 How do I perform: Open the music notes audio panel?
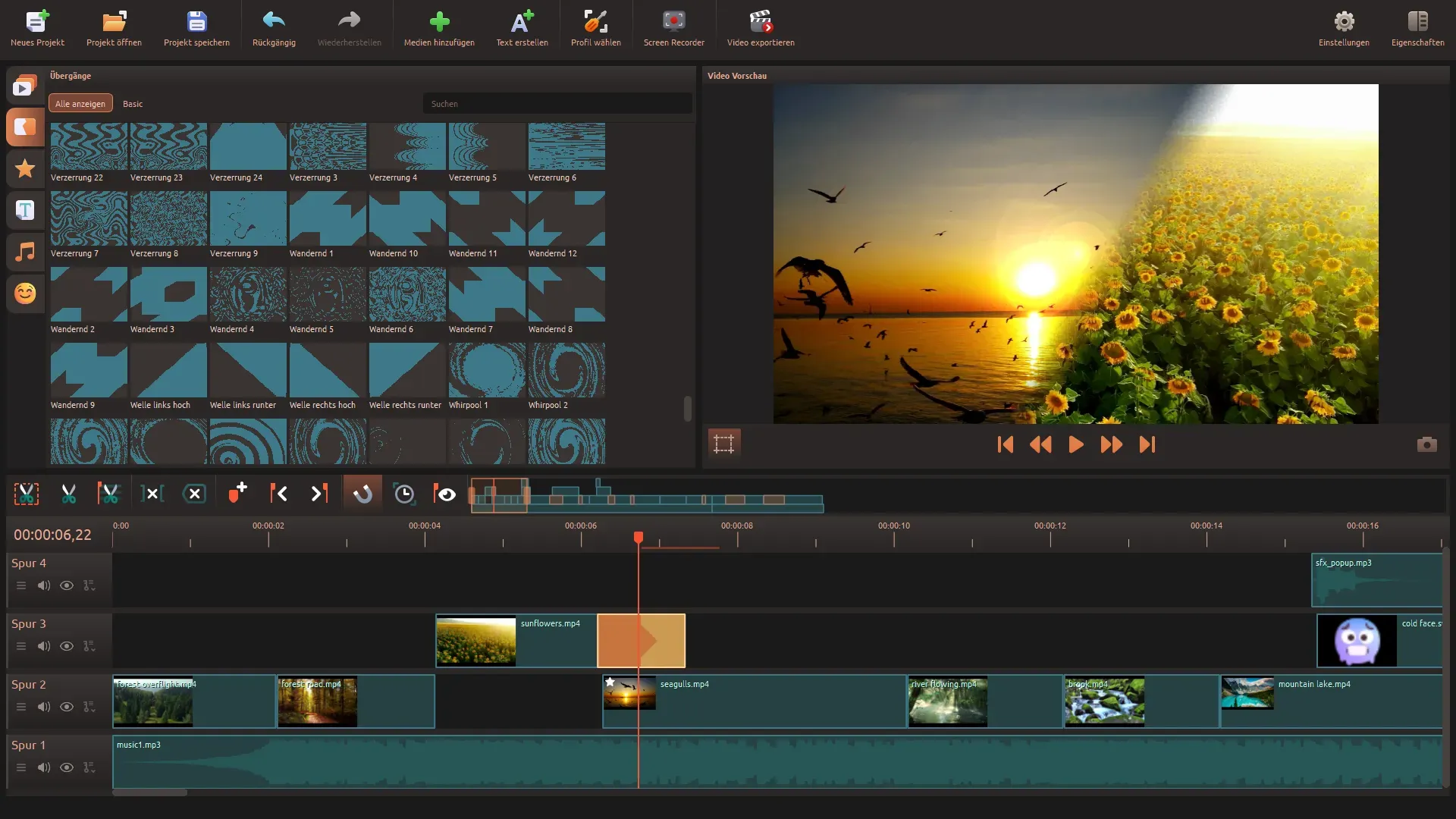point(25,252)
